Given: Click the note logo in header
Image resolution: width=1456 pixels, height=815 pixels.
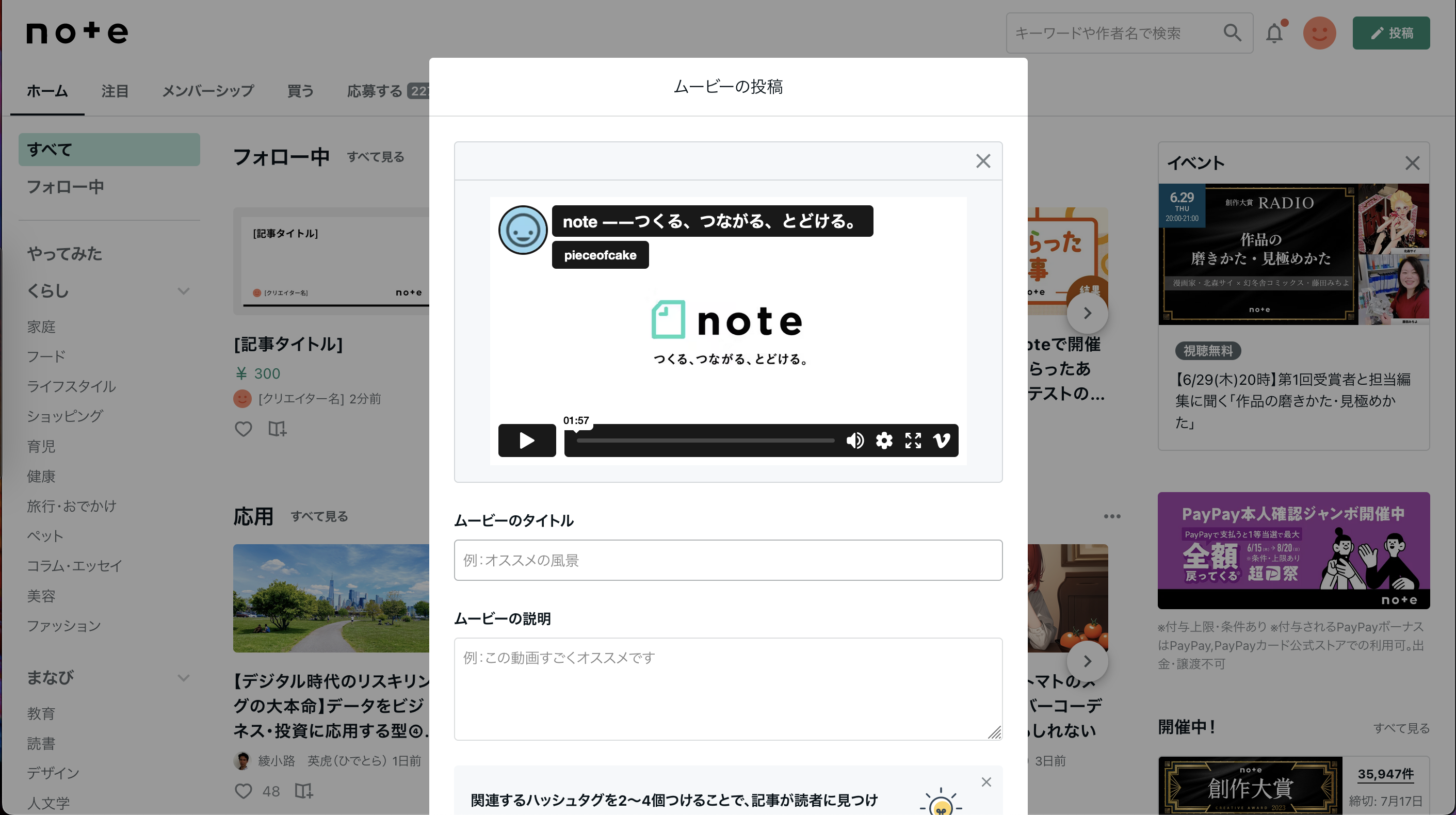Looking at the screenshot, I should pyautogui.click(x=77, y=32).
